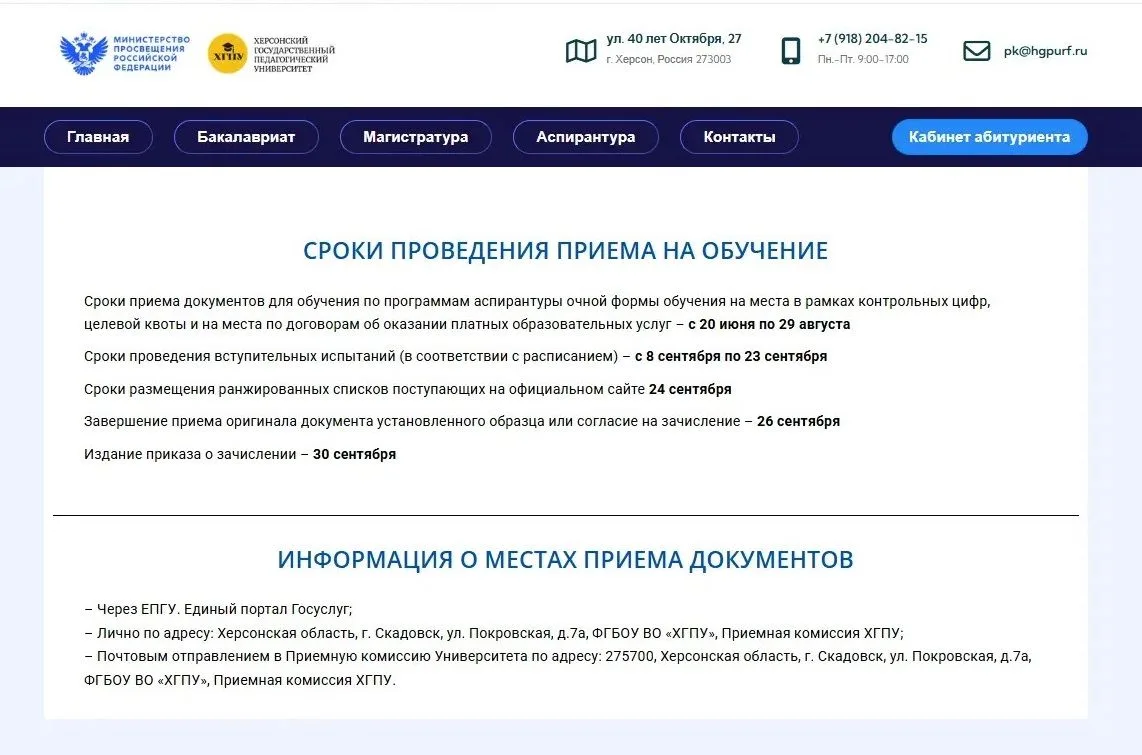The height and width of the screenshot is (755, 1142).
Task: Click the map icon beside the address
Action: (x=581, y=51)
